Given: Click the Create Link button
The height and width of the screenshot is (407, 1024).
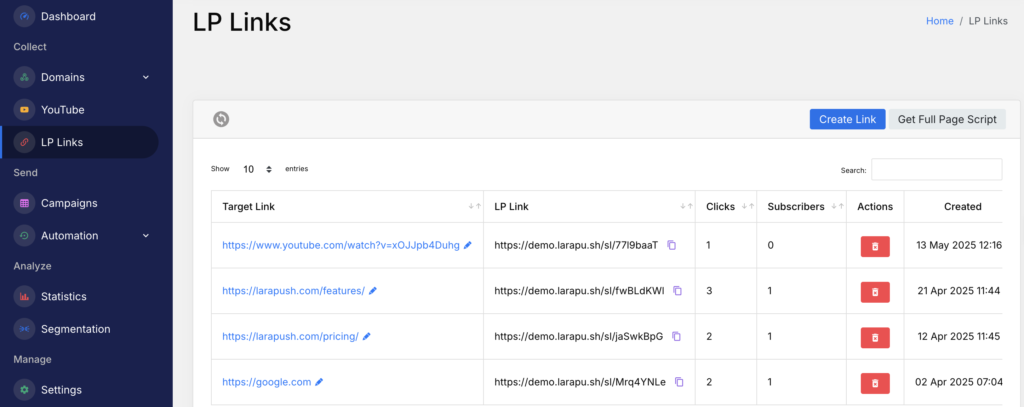Looking at the screenshot, I should coord(847,119).
